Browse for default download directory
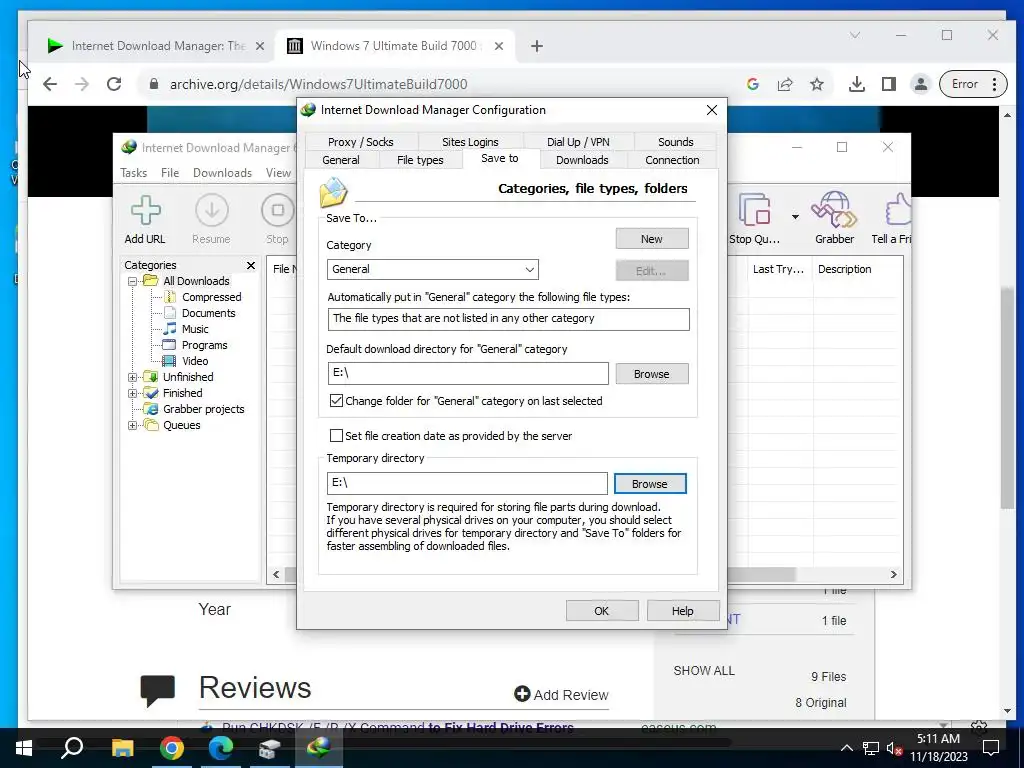1024x768 pixels. click(x=652, y=374)
